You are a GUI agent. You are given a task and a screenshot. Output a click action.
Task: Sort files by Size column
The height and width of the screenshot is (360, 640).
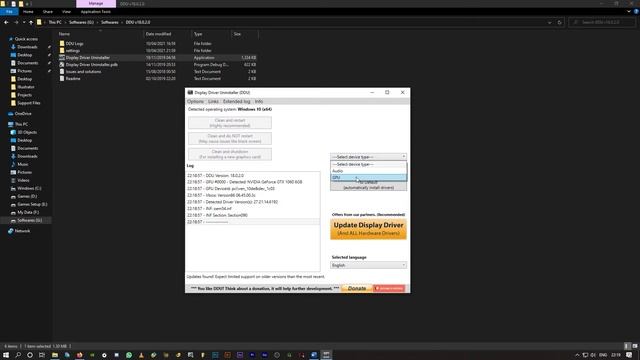tap(237, 34)
